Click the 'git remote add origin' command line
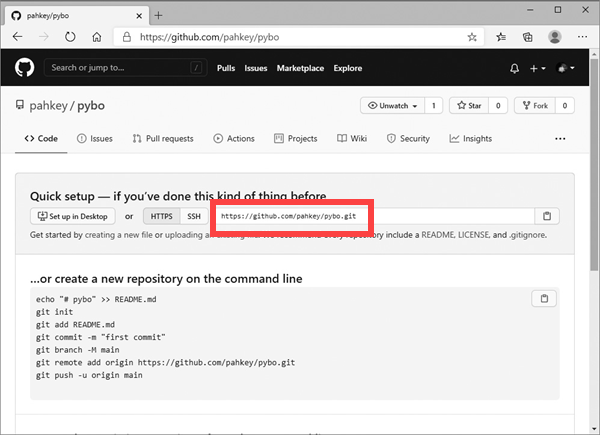This screenshot has width=600, height=435. tap(165, 362)
